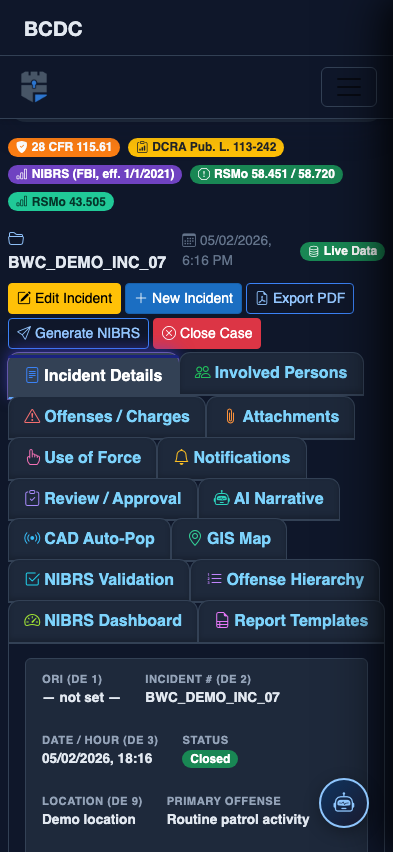Viewport: 393px width, 852px height.
Task: Click the DCRA Pub. L. 113-242 badge
Action: 206,147
